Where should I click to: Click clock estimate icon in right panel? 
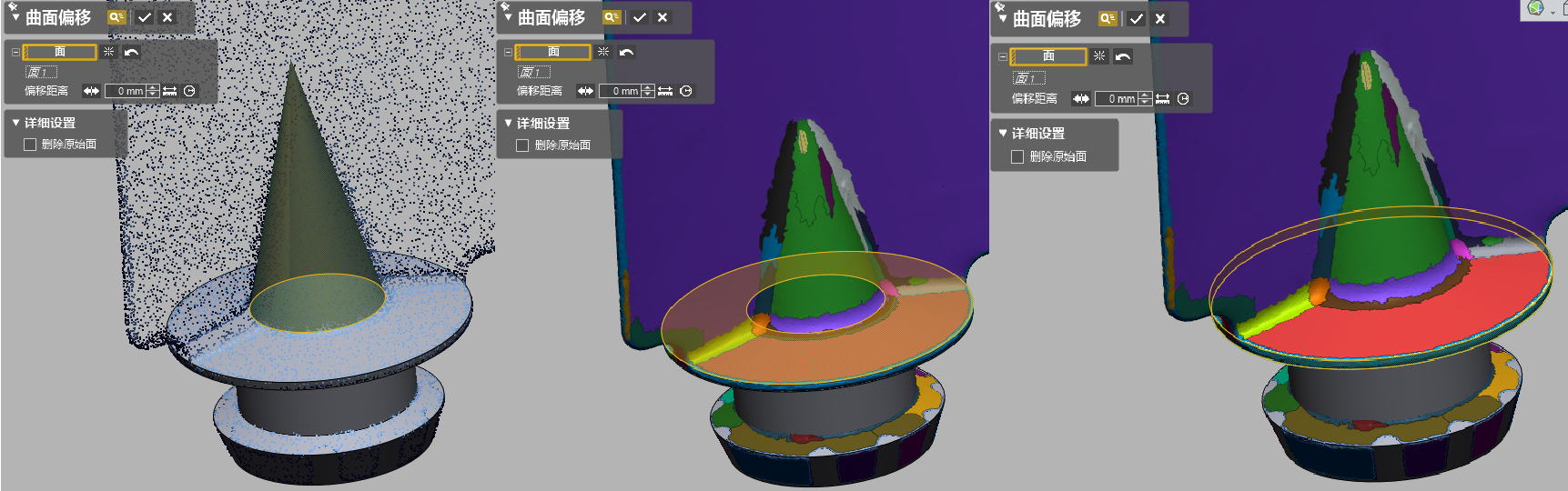1183,99
